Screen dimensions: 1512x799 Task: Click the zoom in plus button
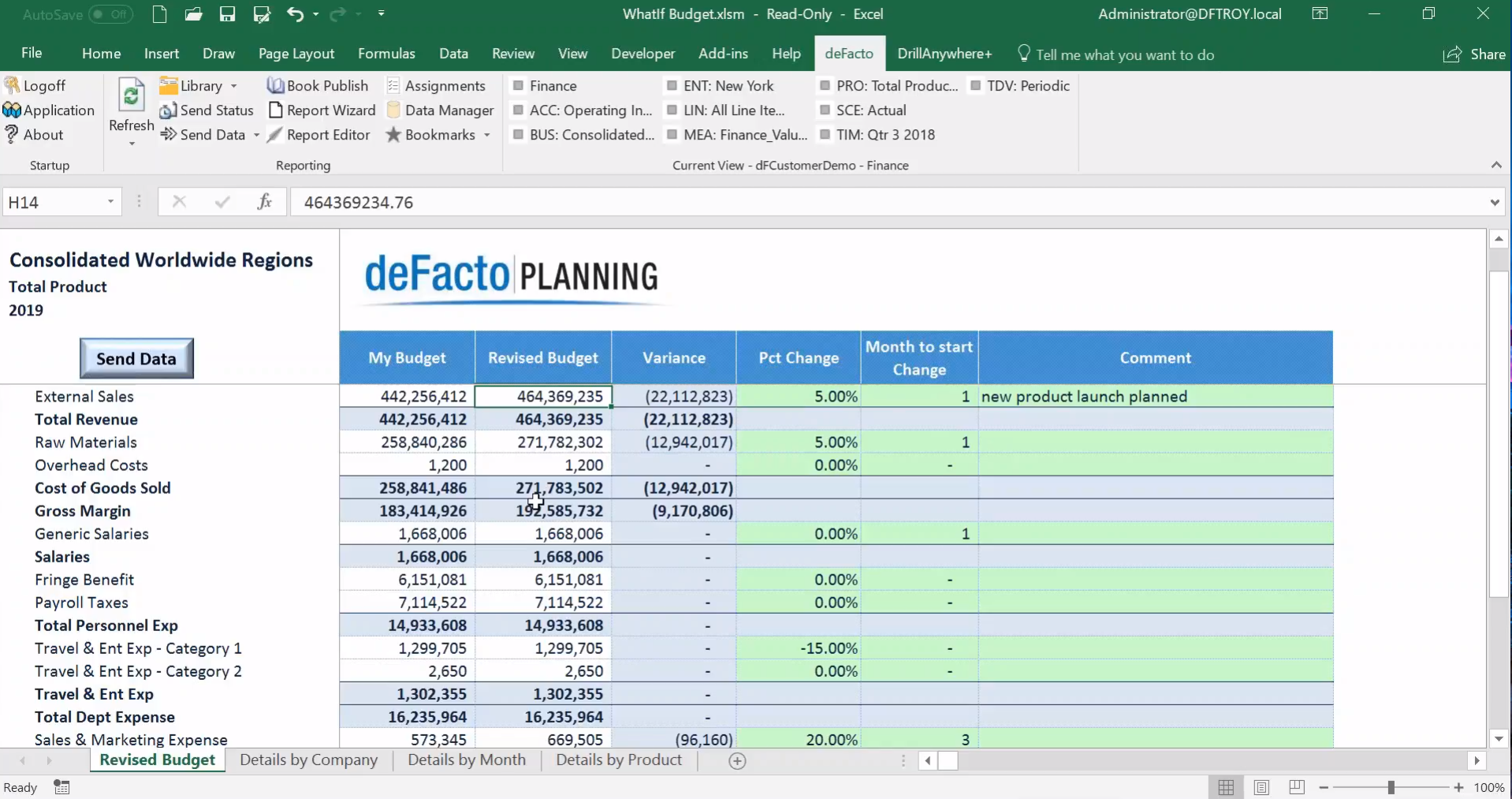tap(1459, 787)
